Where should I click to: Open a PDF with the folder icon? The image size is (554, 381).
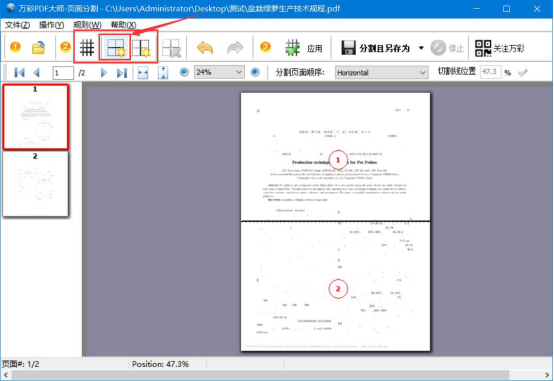[x=39, y=47]
